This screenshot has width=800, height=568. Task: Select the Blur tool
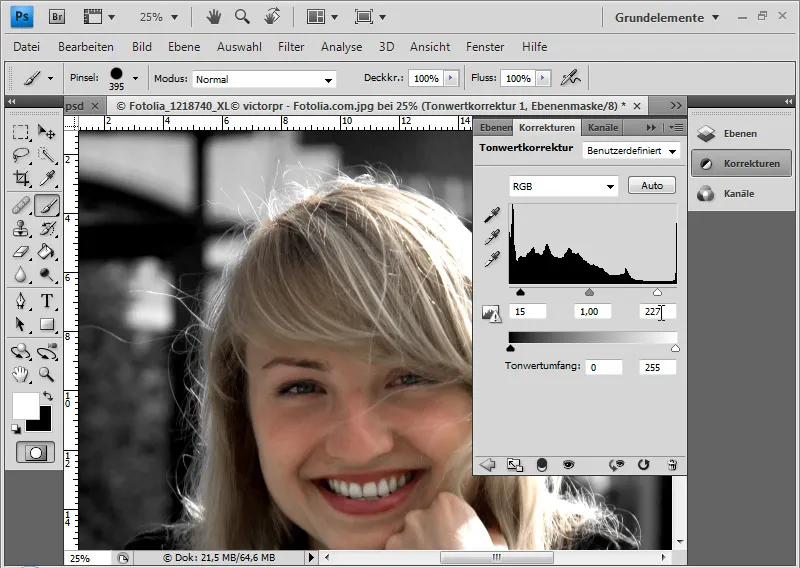[20, 275]
